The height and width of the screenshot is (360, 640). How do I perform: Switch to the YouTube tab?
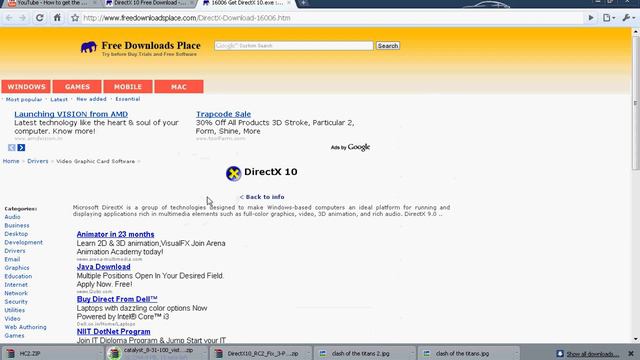click(51, 3)
